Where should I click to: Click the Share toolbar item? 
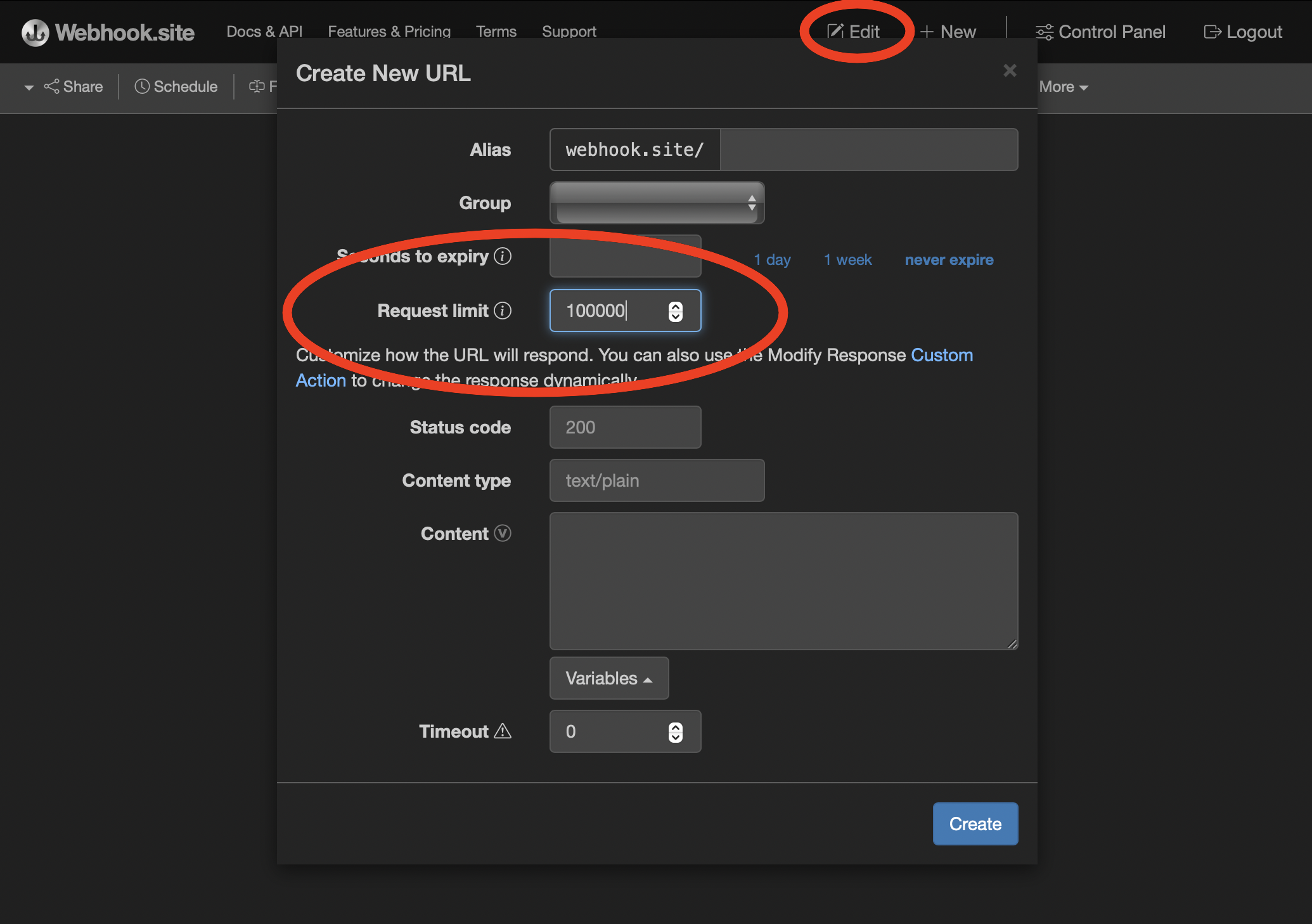tap(74, 87)
